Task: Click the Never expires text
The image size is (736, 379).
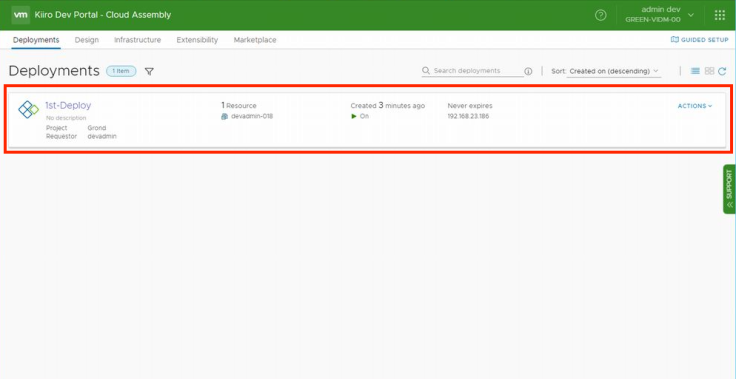Action: tap(470, 106)
